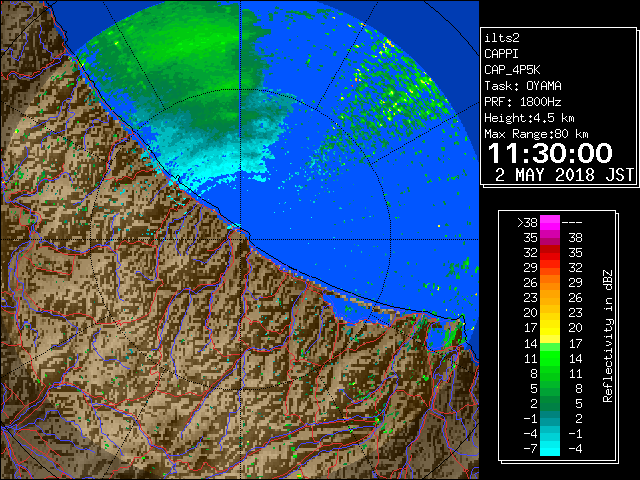Click the 'ilts2' label in info box

click(x=502, y=38)
